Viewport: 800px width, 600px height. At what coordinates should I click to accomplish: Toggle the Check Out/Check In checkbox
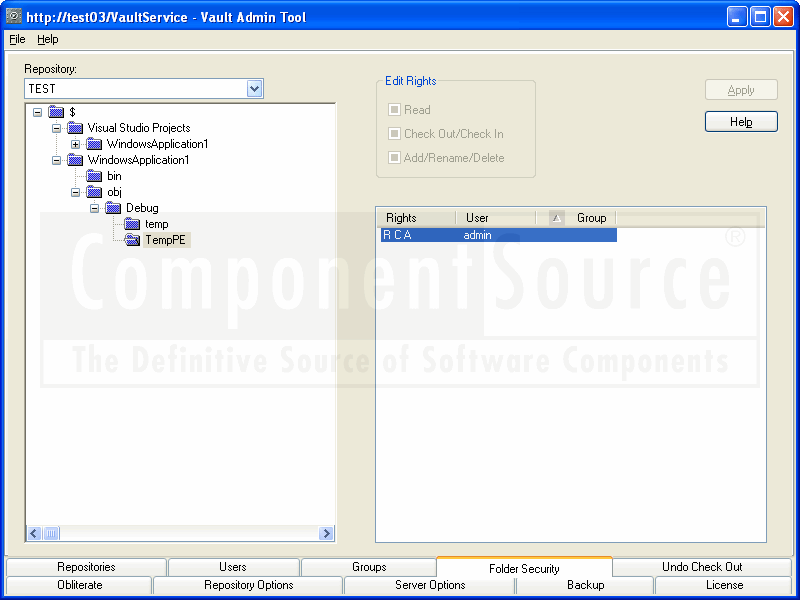394,134
